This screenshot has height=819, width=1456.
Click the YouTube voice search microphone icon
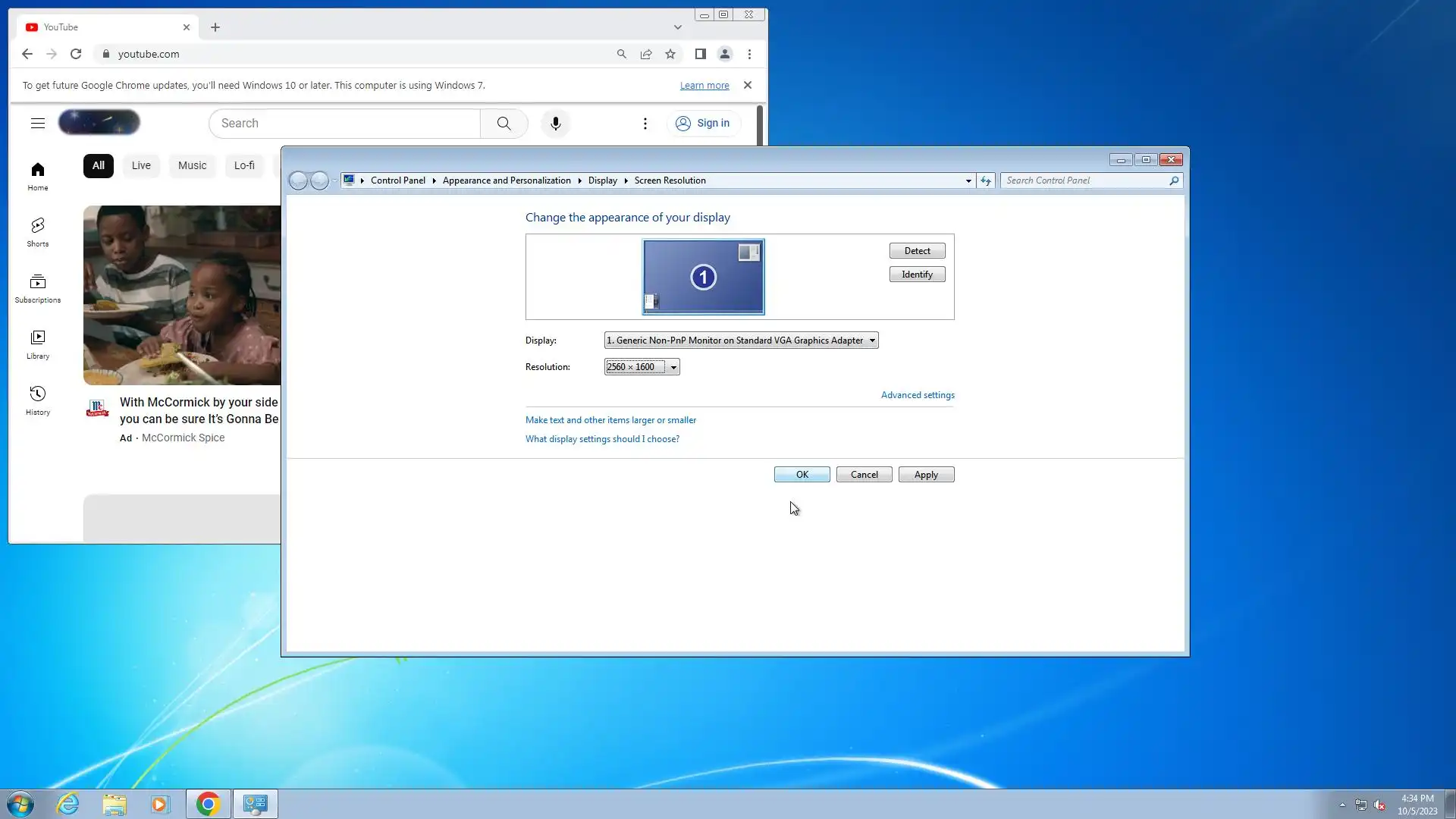pyautogui.click(x=555, y=124)
